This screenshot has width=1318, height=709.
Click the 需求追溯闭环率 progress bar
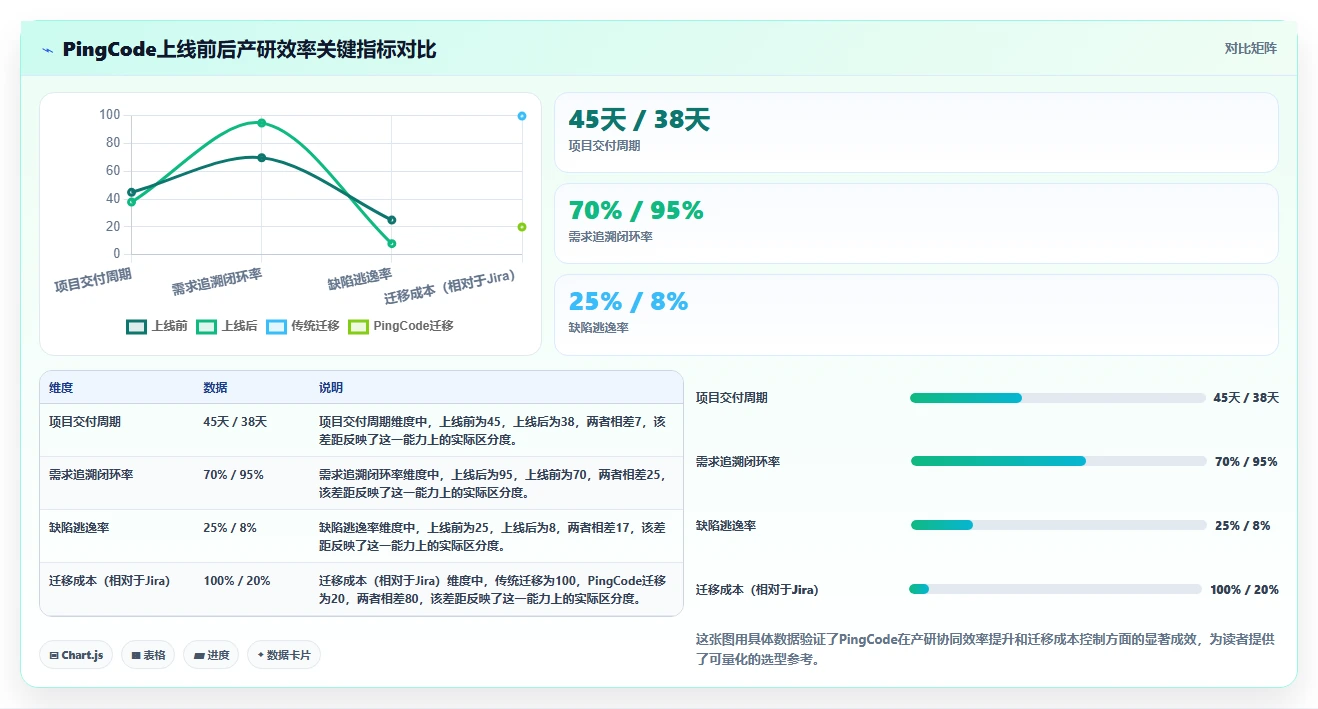pos(1058,461)
